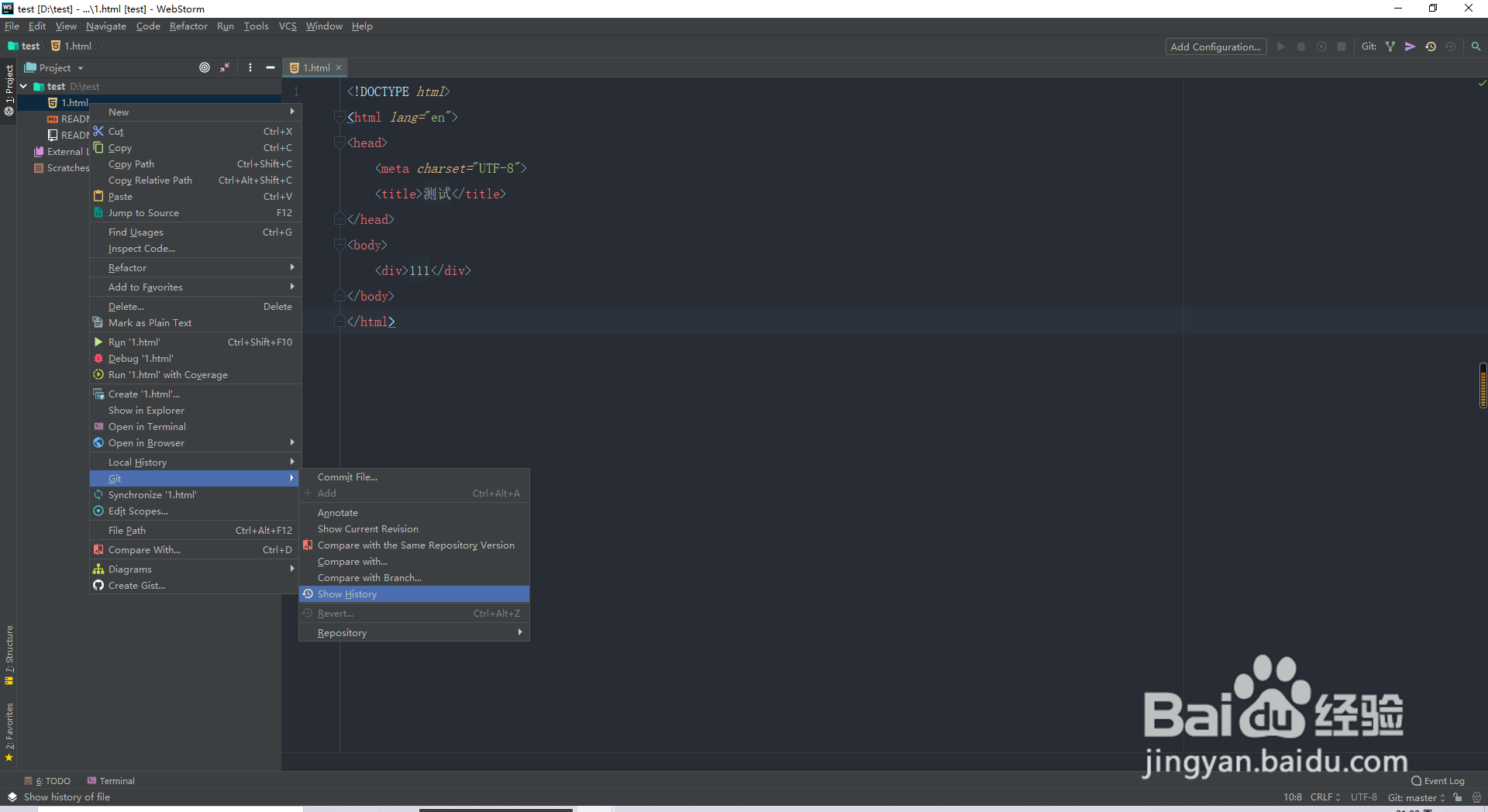Choose Run '1.html' menu entry

pos(195,342)
